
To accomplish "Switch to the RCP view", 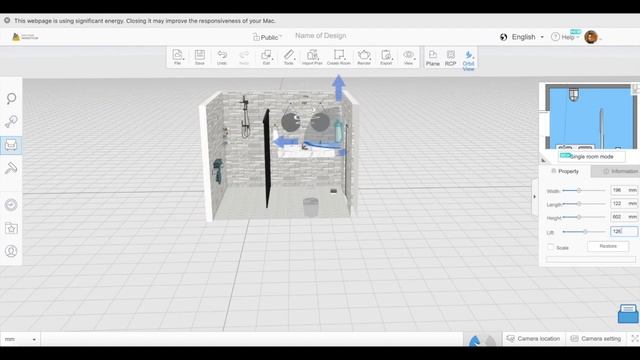I will 451,58.
